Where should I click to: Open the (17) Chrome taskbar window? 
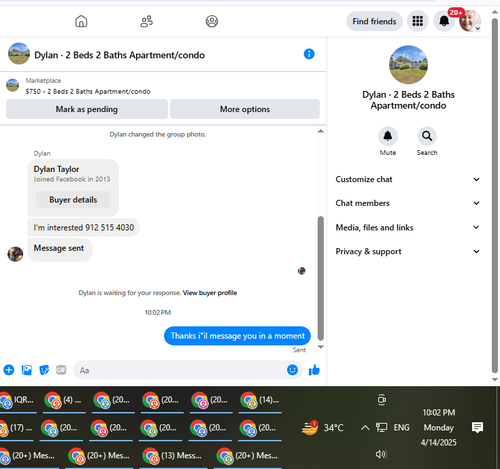(17, 428)
